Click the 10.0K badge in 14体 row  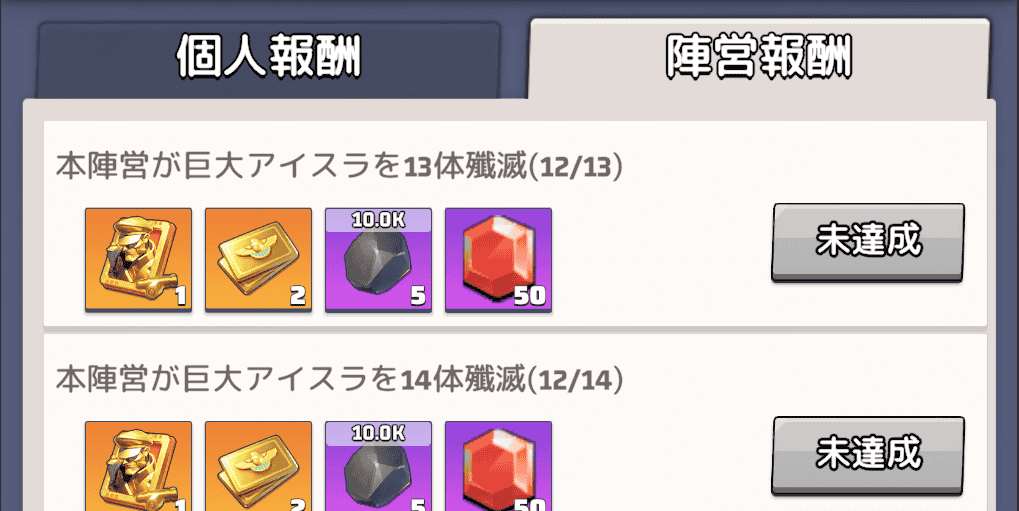378,433
